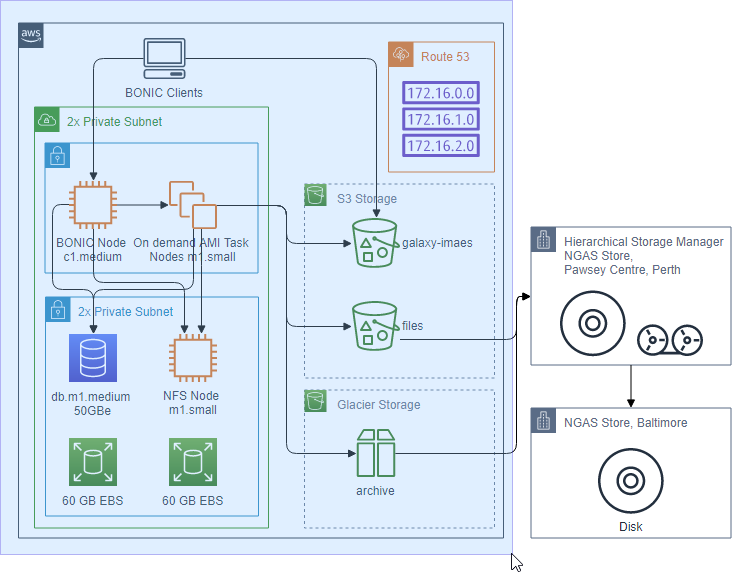Click the green VPC cloud icon
This screenshot has height=572, width=732.
click(47, 120)
